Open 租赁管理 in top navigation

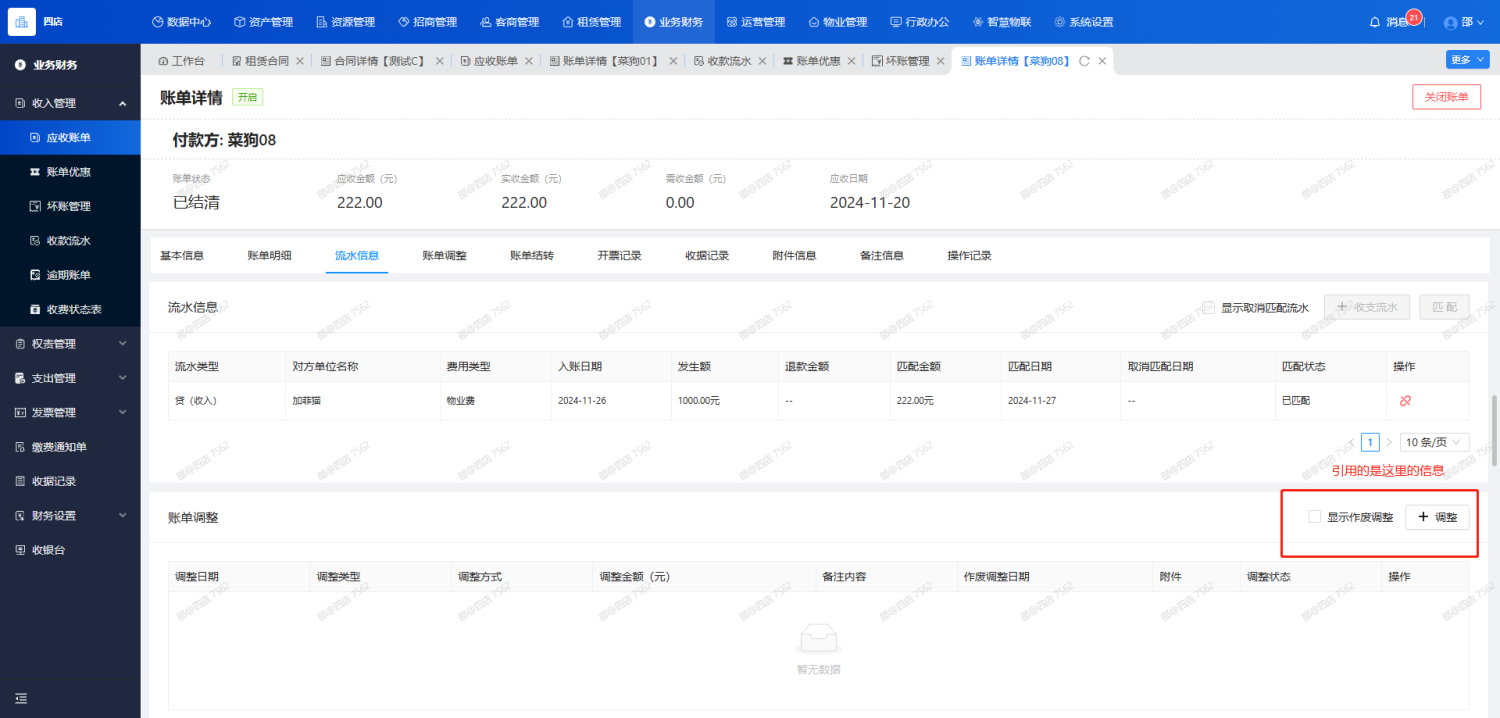click(591, 22)
